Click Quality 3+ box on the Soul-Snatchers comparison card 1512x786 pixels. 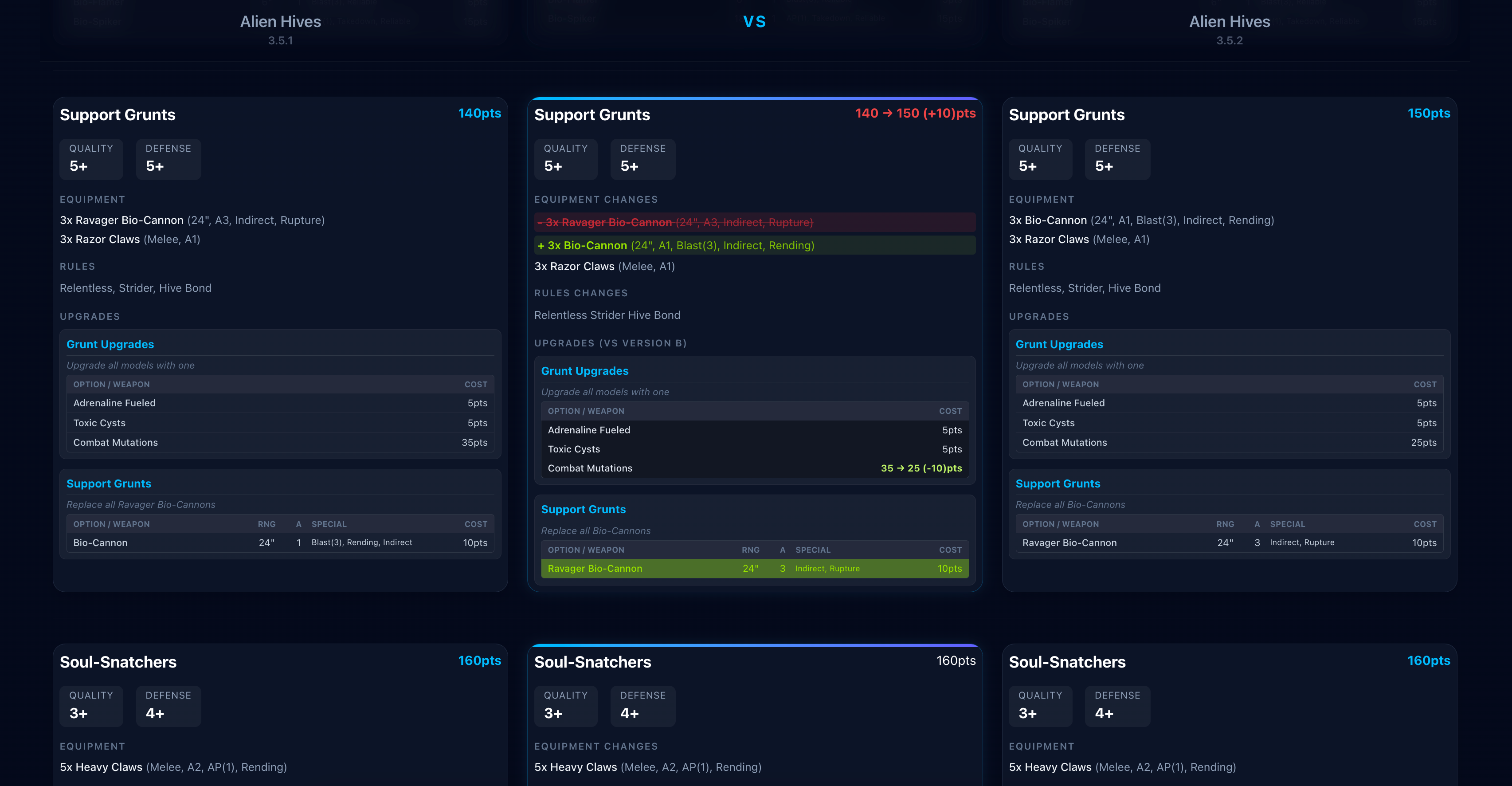[566, 706]
